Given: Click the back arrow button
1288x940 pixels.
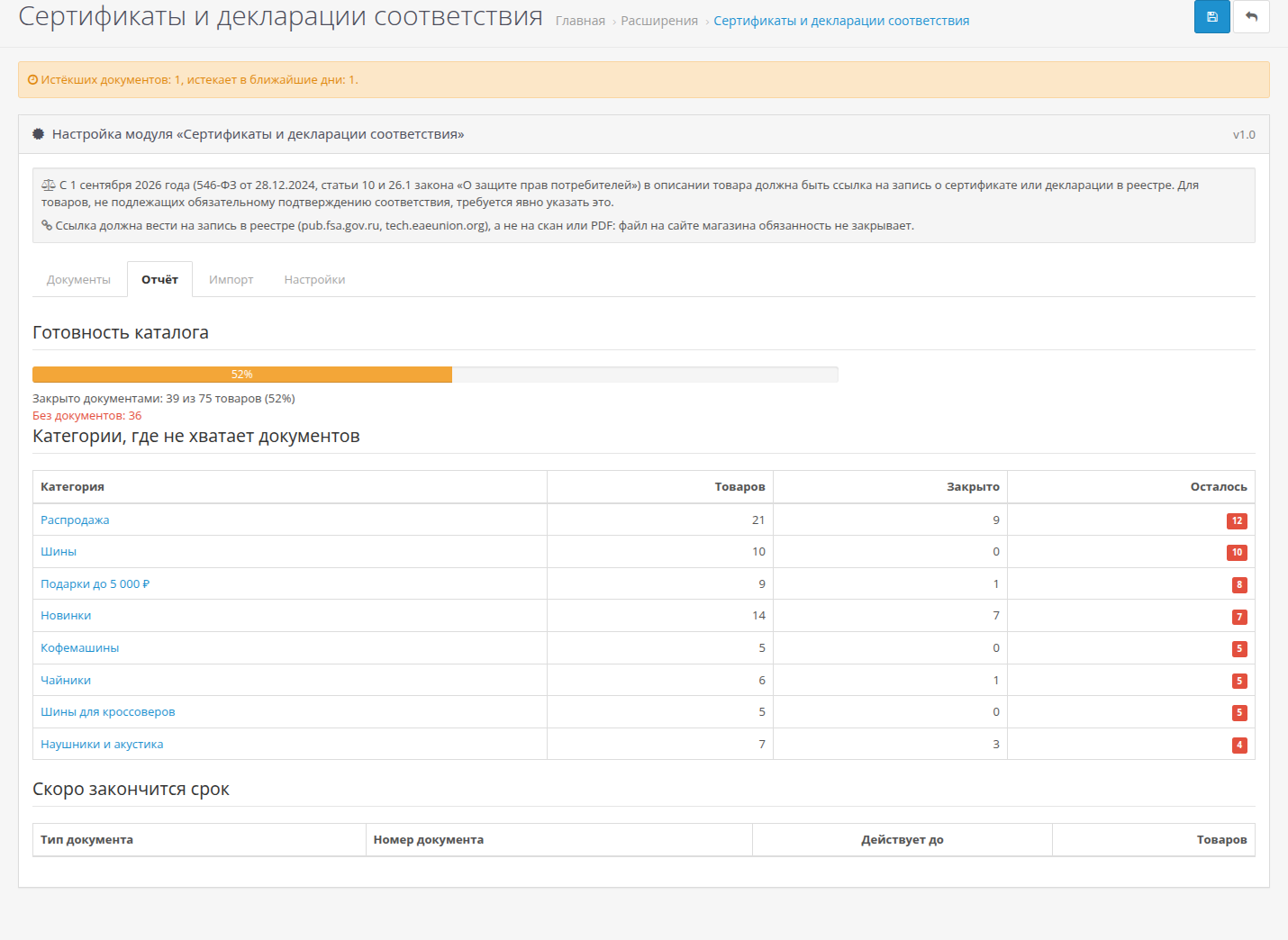Looking at the screenshot, I should 1251,16.
